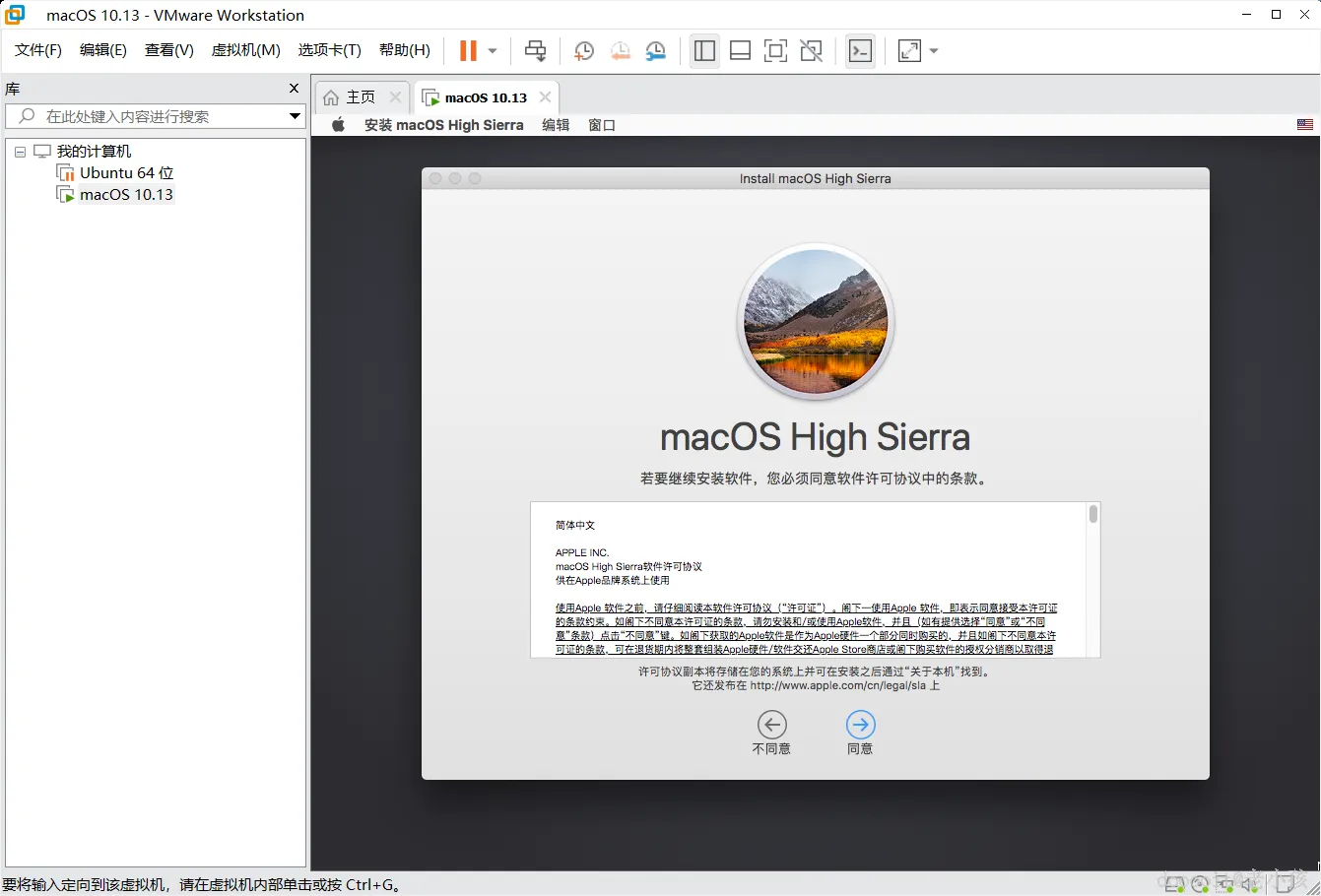This screenshot has height=896, width=1321.
Task: Open the guest 窗口 menu
Action: coord(602,125)
